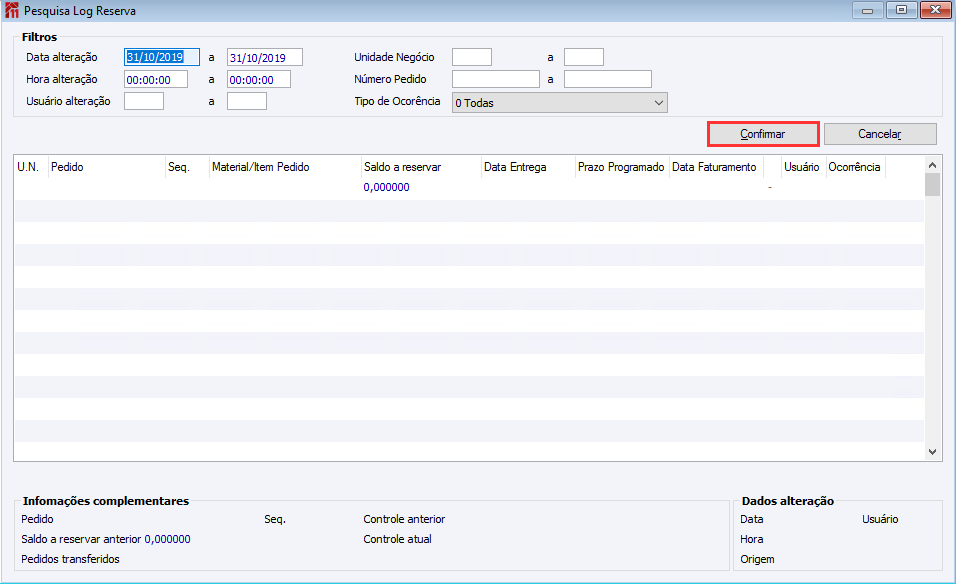Focus the Data alteração start date field
Viewport: 956px width, 584px height.
coord(162,57)
